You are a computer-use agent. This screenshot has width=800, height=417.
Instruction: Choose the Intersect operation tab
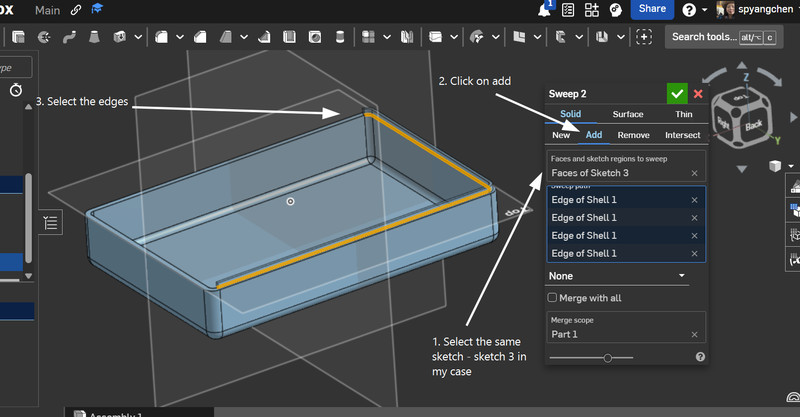click(x=682, y=135)
